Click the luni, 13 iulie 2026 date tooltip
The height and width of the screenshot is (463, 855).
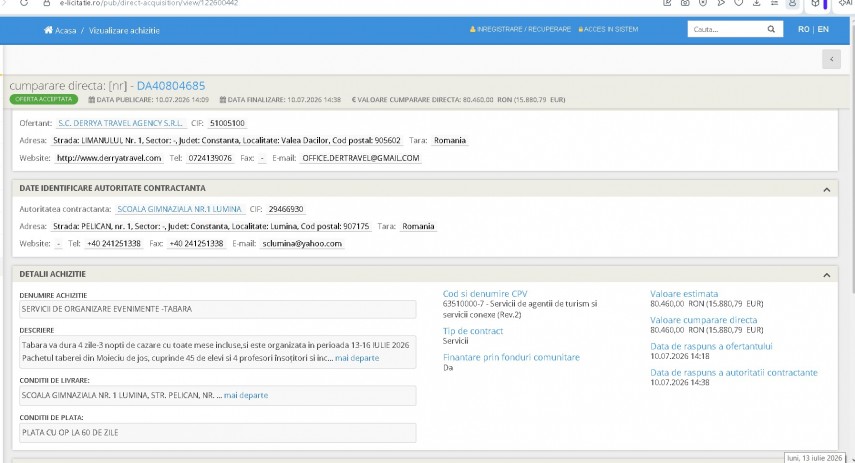point(814,458)
